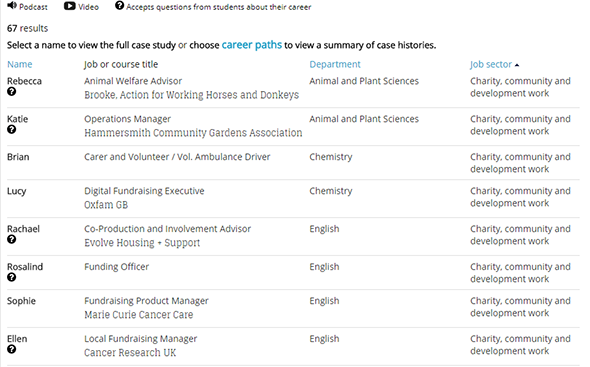
Task: Click the Video play icon in legend
Action: [70, 6]
